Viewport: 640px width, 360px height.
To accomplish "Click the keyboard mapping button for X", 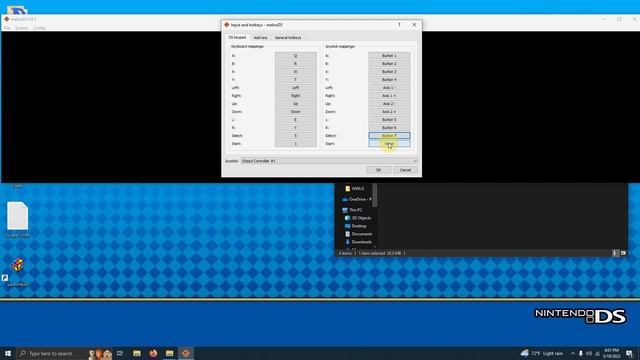I will 296,71.
